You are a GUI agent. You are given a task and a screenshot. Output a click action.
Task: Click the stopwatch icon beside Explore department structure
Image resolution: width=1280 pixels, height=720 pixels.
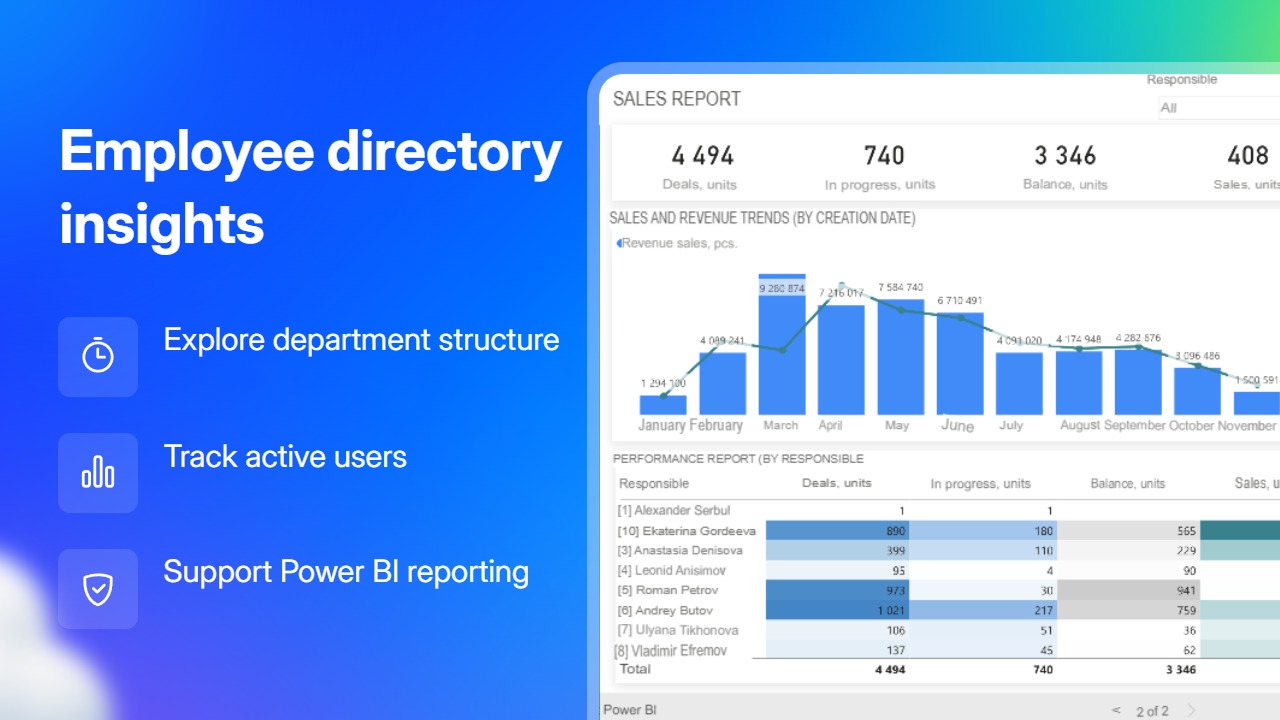tap(98, 356)
